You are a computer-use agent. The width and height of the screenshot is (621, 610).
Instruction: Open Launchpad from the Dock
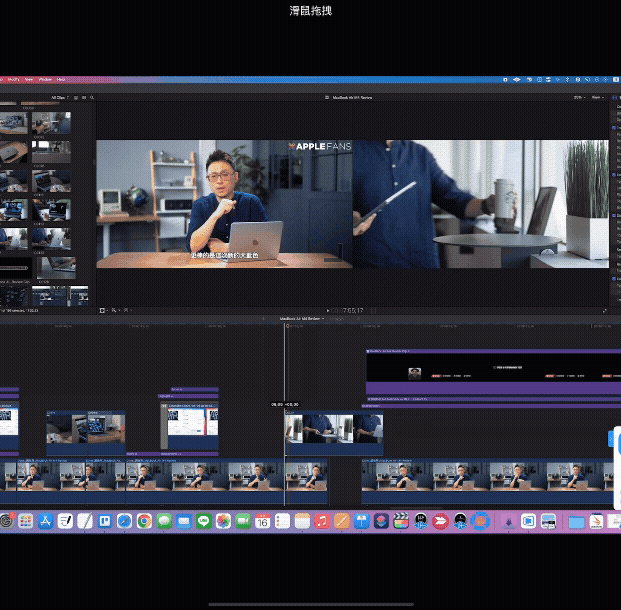click(x=25, y=521)
